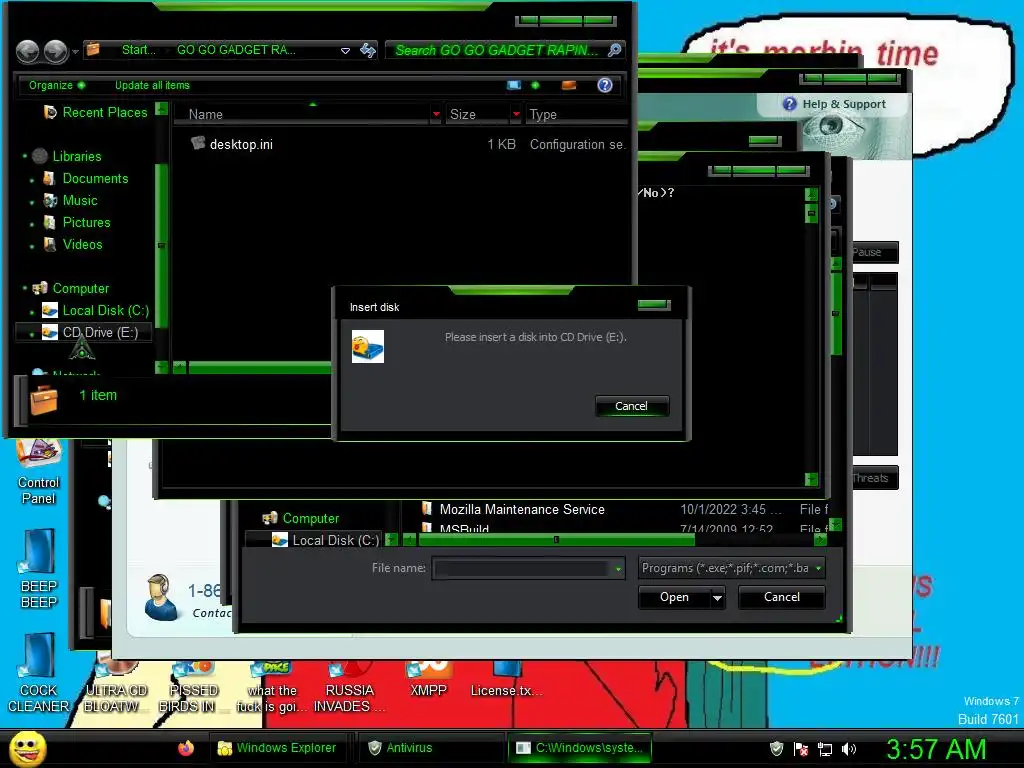Toggle the preview pane icon
1024x768 pixels.
click(x=569, y=85)
